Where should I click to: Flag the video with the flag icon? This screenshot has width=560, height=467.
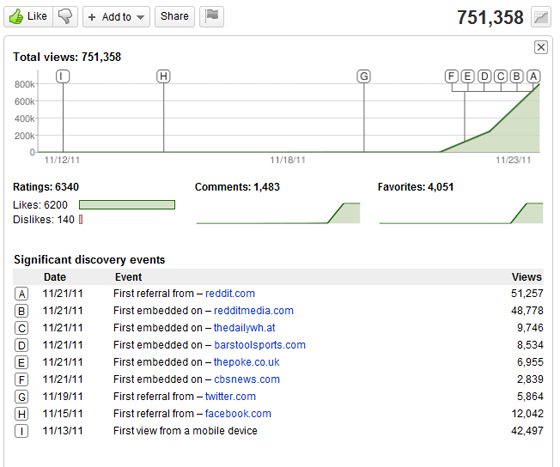[x=211, y=16]
